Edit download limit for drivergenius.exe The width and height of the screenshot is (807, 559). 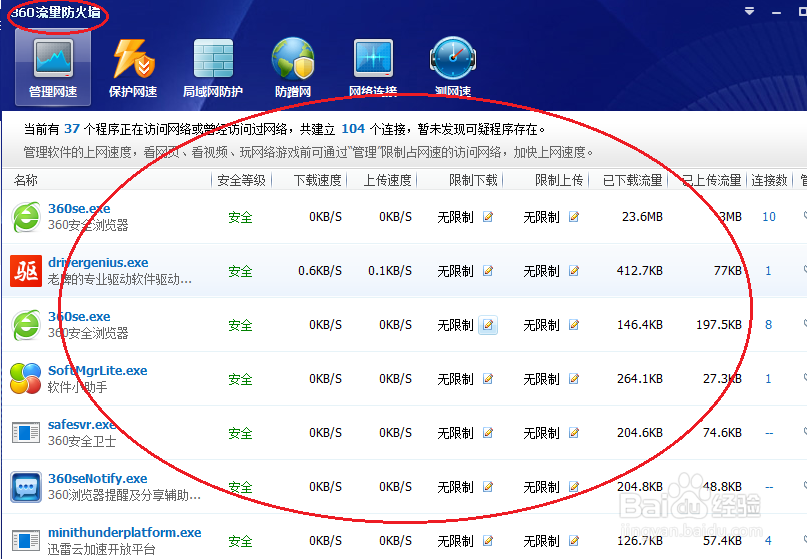(488, 271)
